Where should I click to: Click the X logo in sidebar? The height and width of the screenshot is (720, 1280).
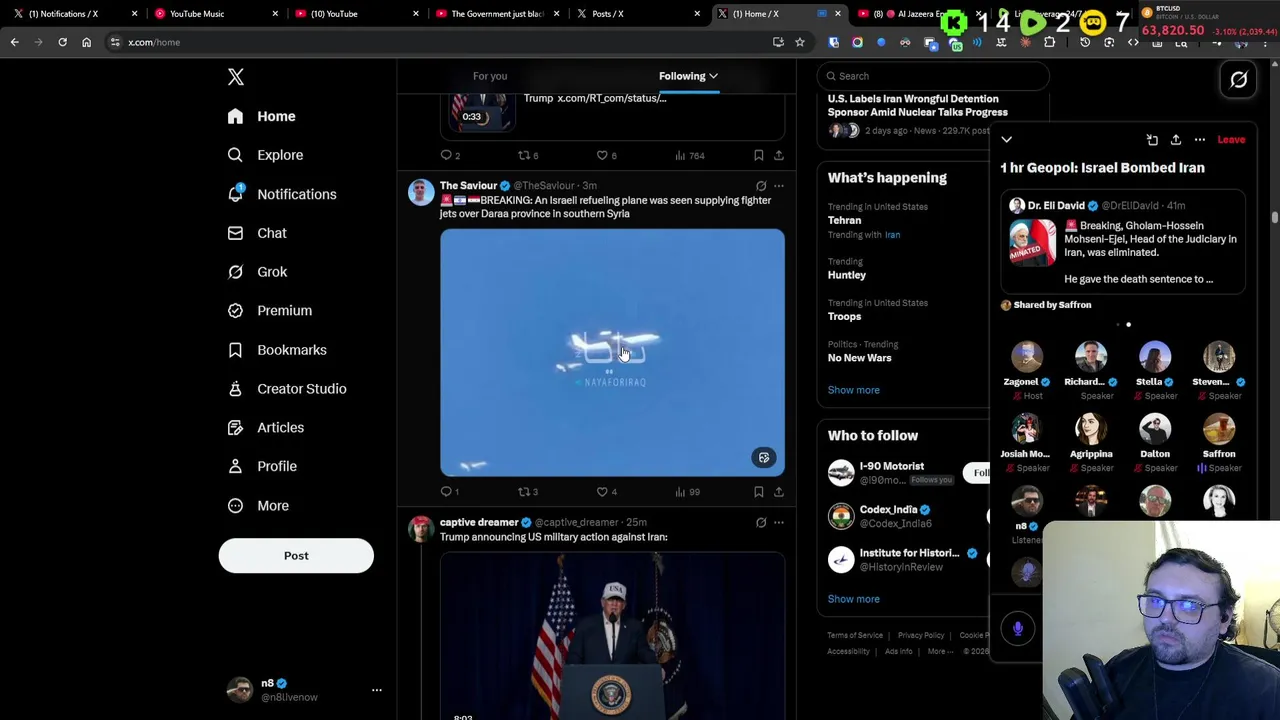[x=236, y=77]
